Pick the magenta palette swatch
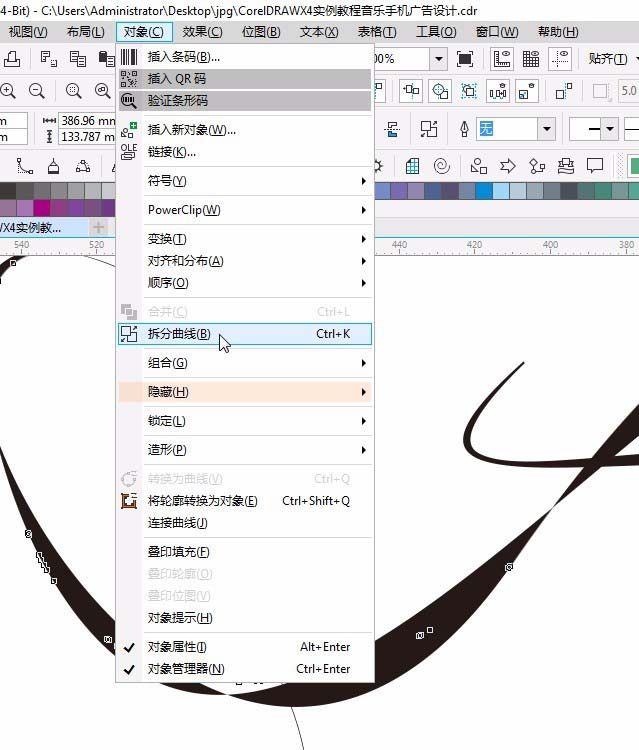This screenshot has width=639, height=750. pyautogui.click(x=42, y=208)
